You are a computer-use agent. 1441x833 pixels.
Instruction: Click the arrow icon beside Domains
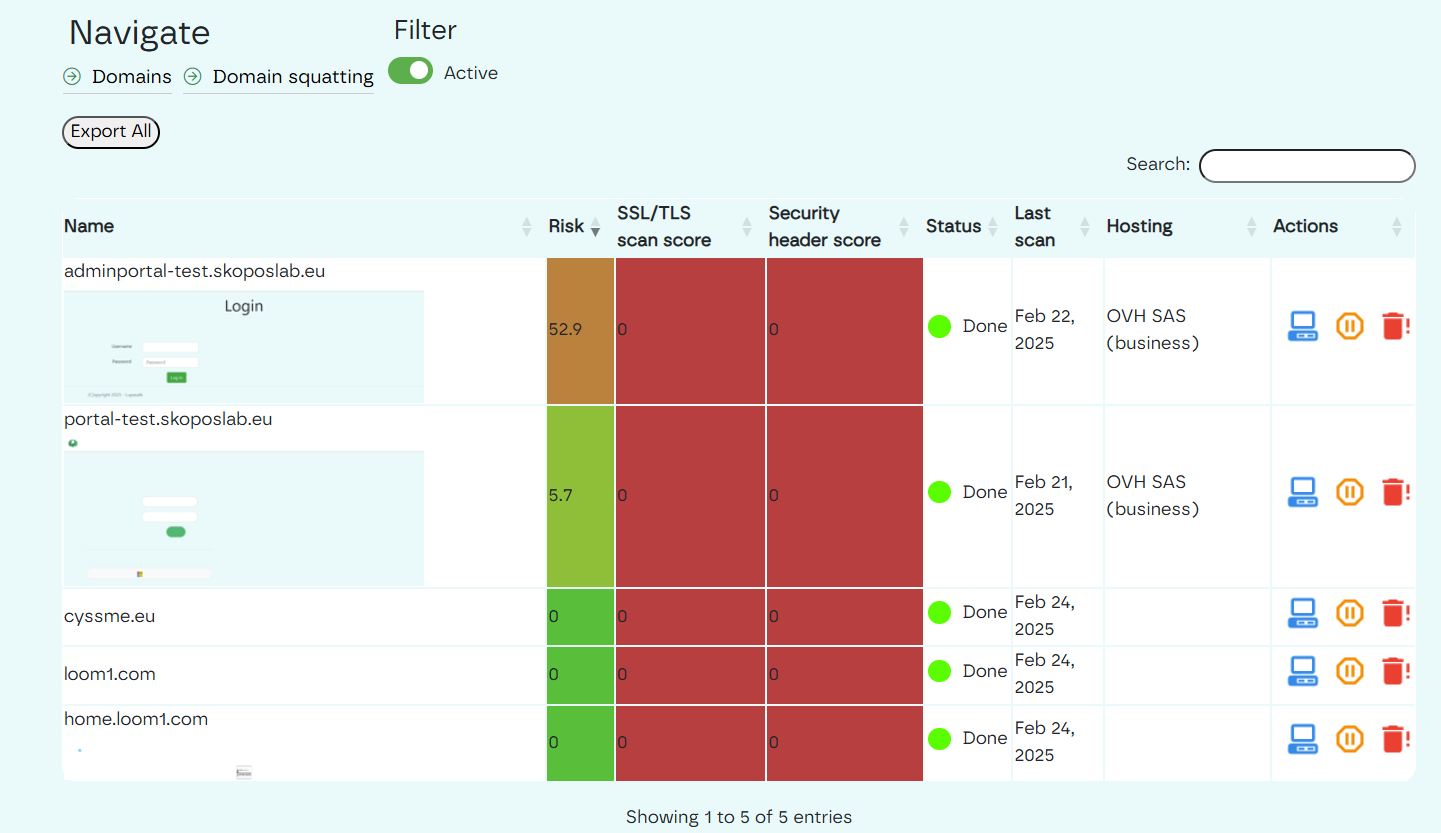(72, 77)
